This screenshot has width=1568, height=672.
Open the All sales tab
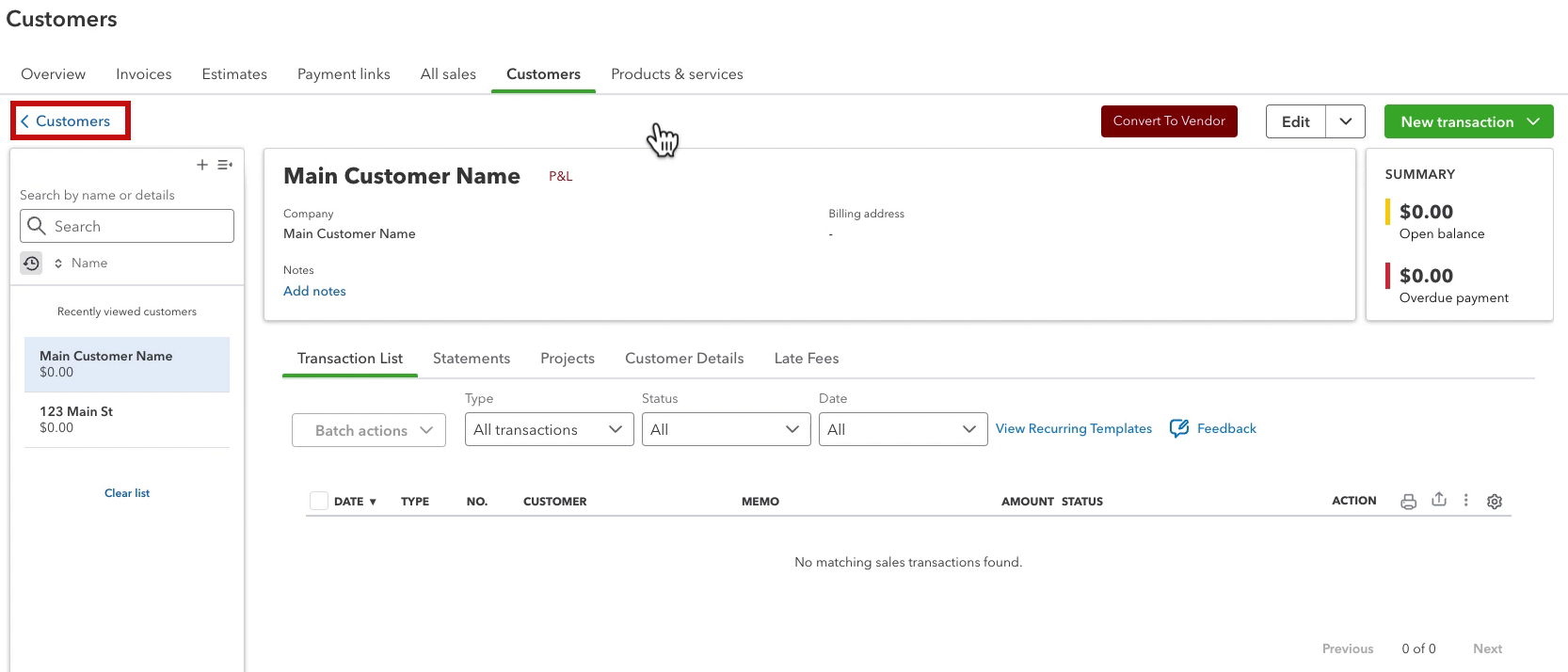click(448, 74)
